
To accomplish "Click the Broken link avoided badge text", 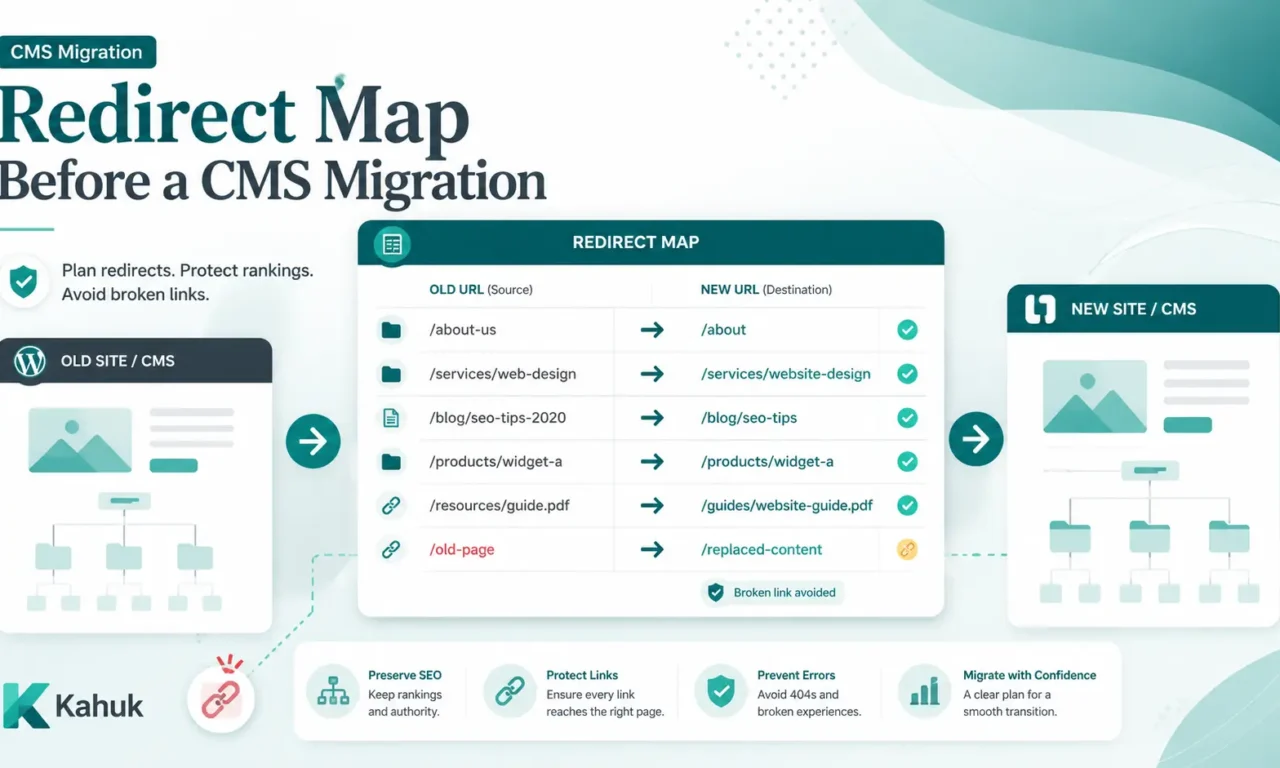I will [x=785, y=593].
